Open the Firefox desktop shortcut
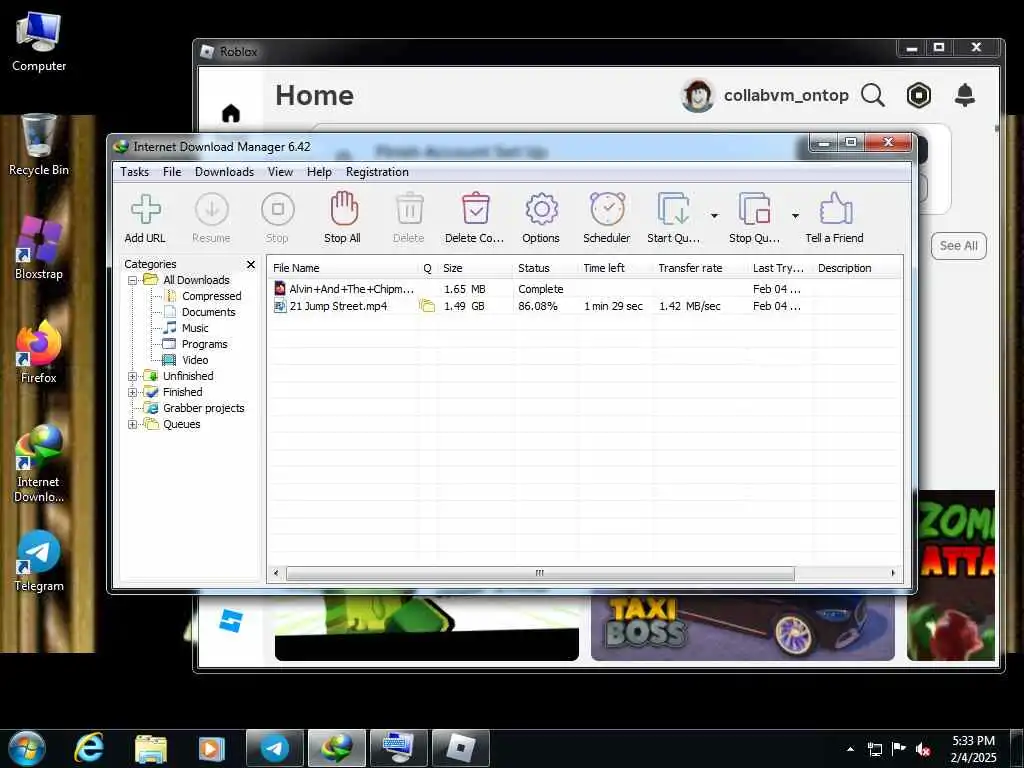 [39, 353]
